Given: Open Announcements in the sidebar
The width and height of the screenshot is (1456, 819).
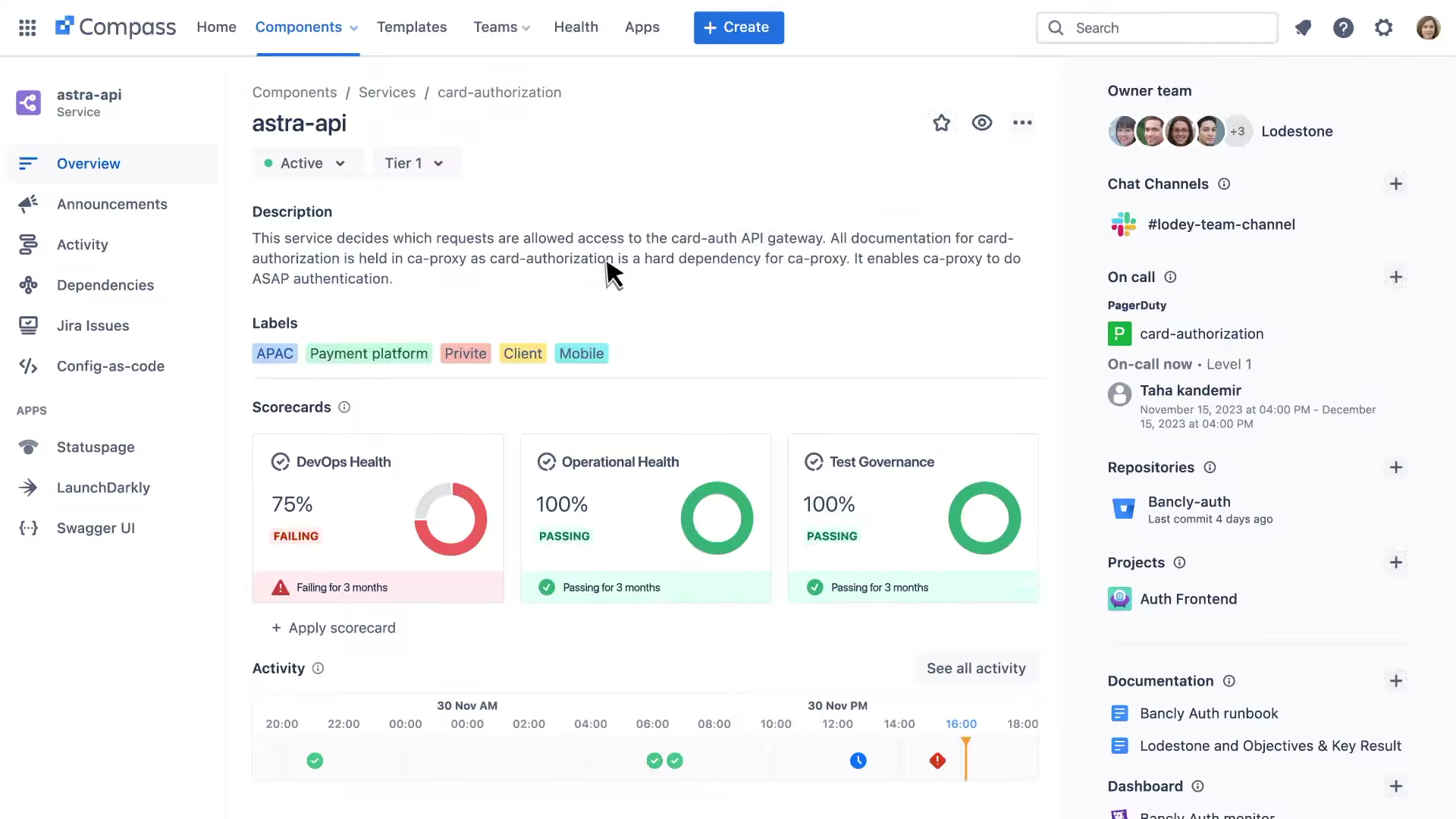Looking at the screenshot, I should tap(113, 204).
